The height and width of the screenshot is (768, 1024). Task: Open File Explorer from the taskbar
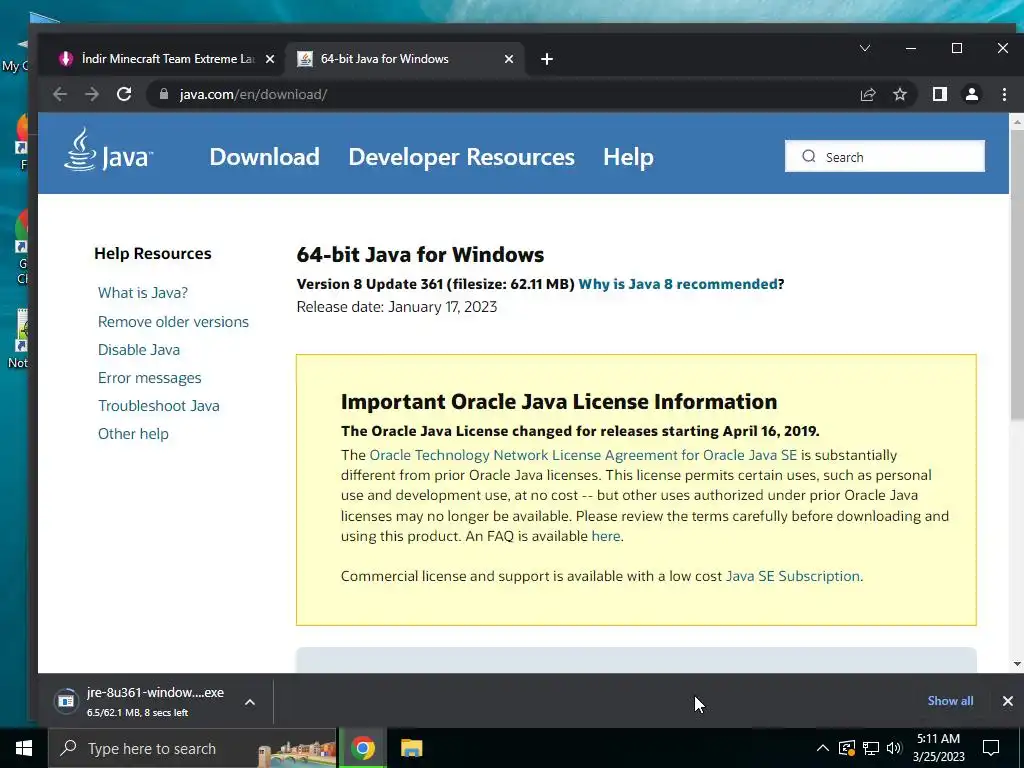pyautogui.click(x=411, y=748)
